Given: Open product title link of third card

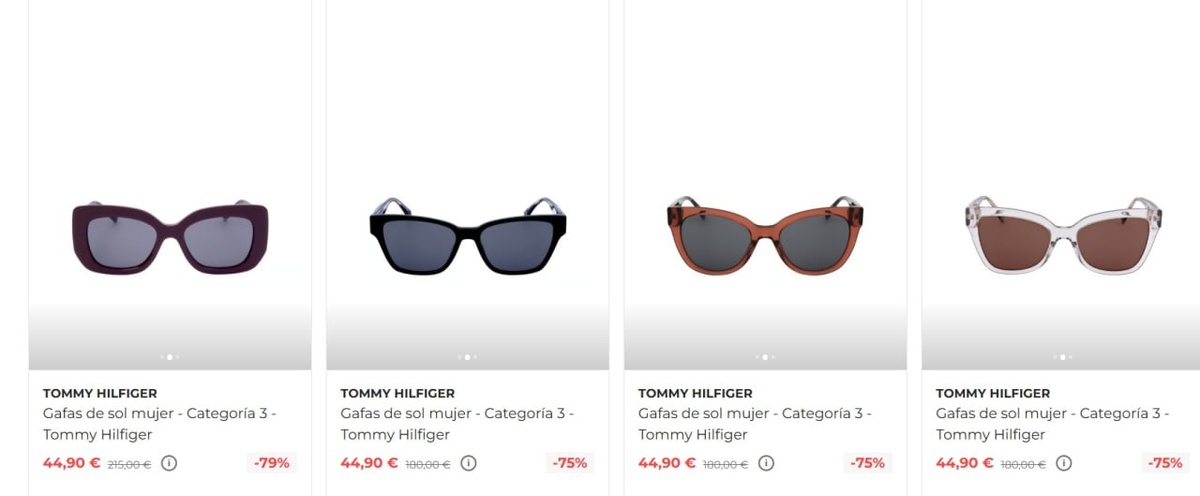Looking at the screenshot, I should point(755,424).
